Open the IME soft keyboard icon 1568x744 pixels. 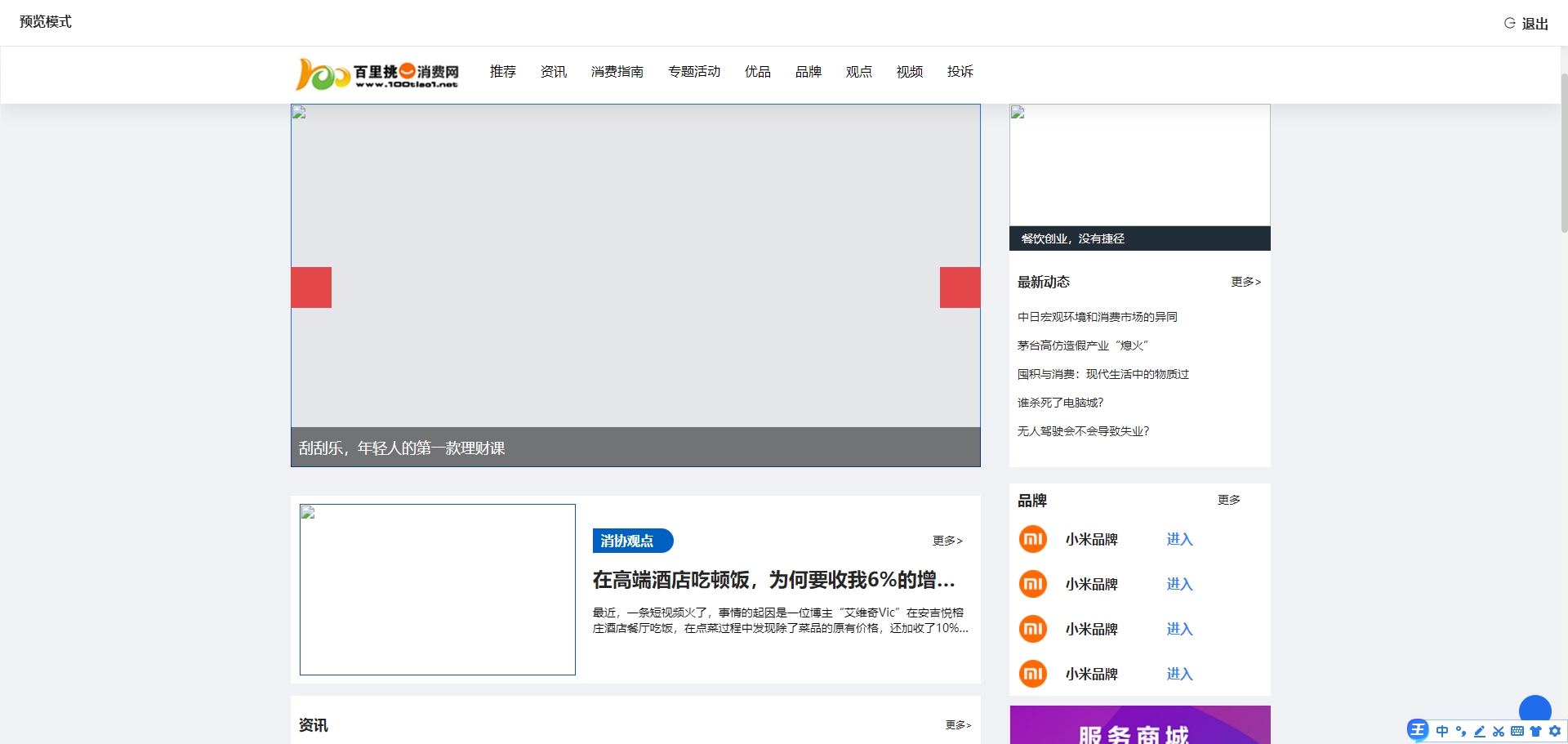(1517, 731)
